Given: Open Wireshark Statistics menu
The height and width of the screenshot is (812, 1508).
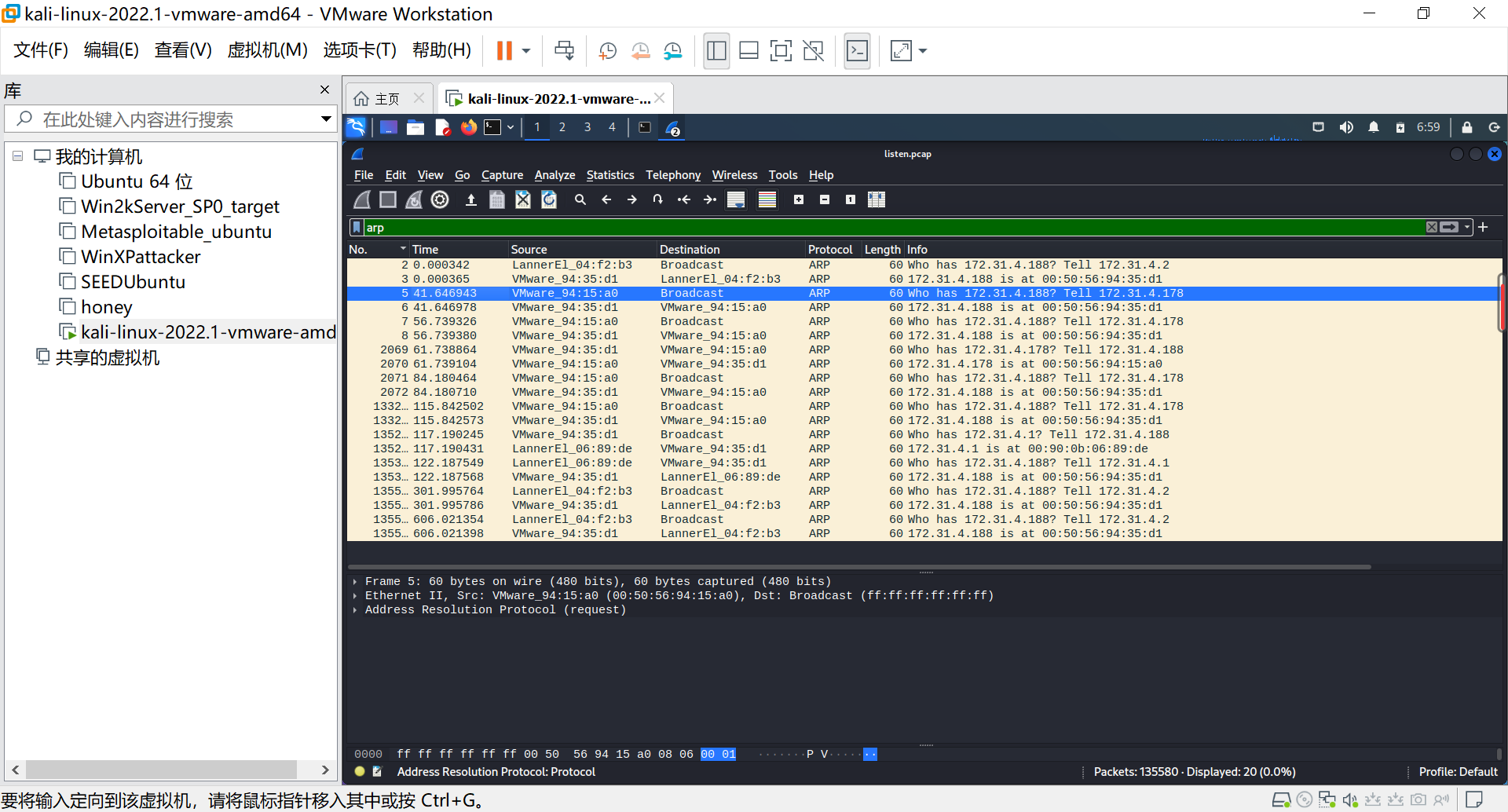Looking at the screenshot, I should click(x=610, y=175).
